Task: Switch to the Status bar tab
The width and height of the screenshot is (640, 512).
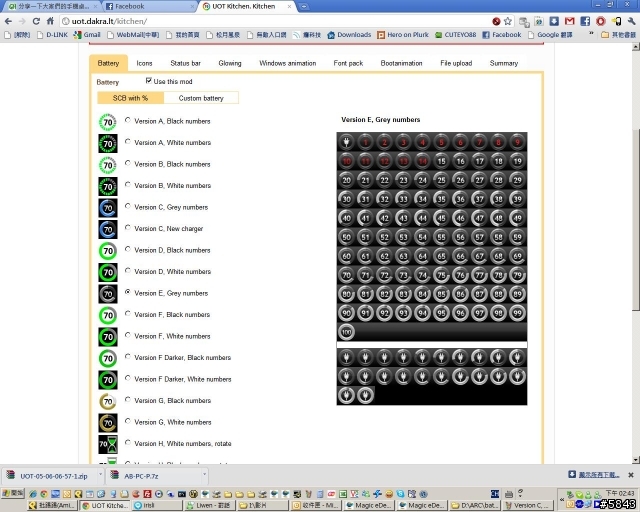Action: click(x=185, y=63)
